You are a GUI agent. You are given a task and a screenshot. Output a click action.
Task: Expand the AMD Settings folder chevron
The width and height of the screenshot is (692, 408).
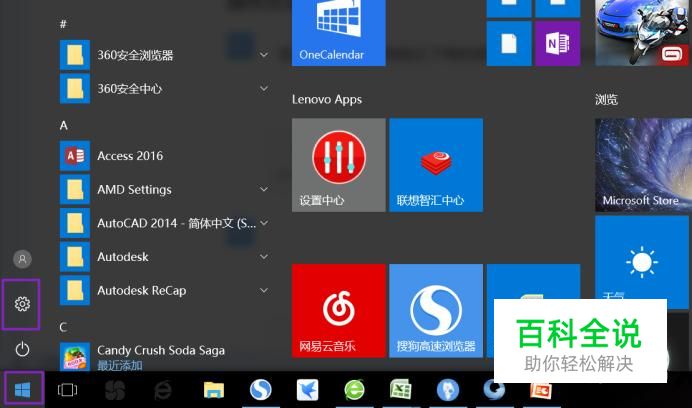(x=264, y=189)
